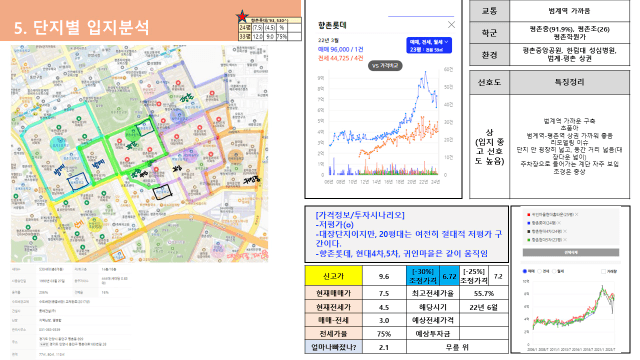Open the 매매, 전세, 월세 23평 dropdown
The width and height of the screenshot is (640, 360).
coord(429,45)
